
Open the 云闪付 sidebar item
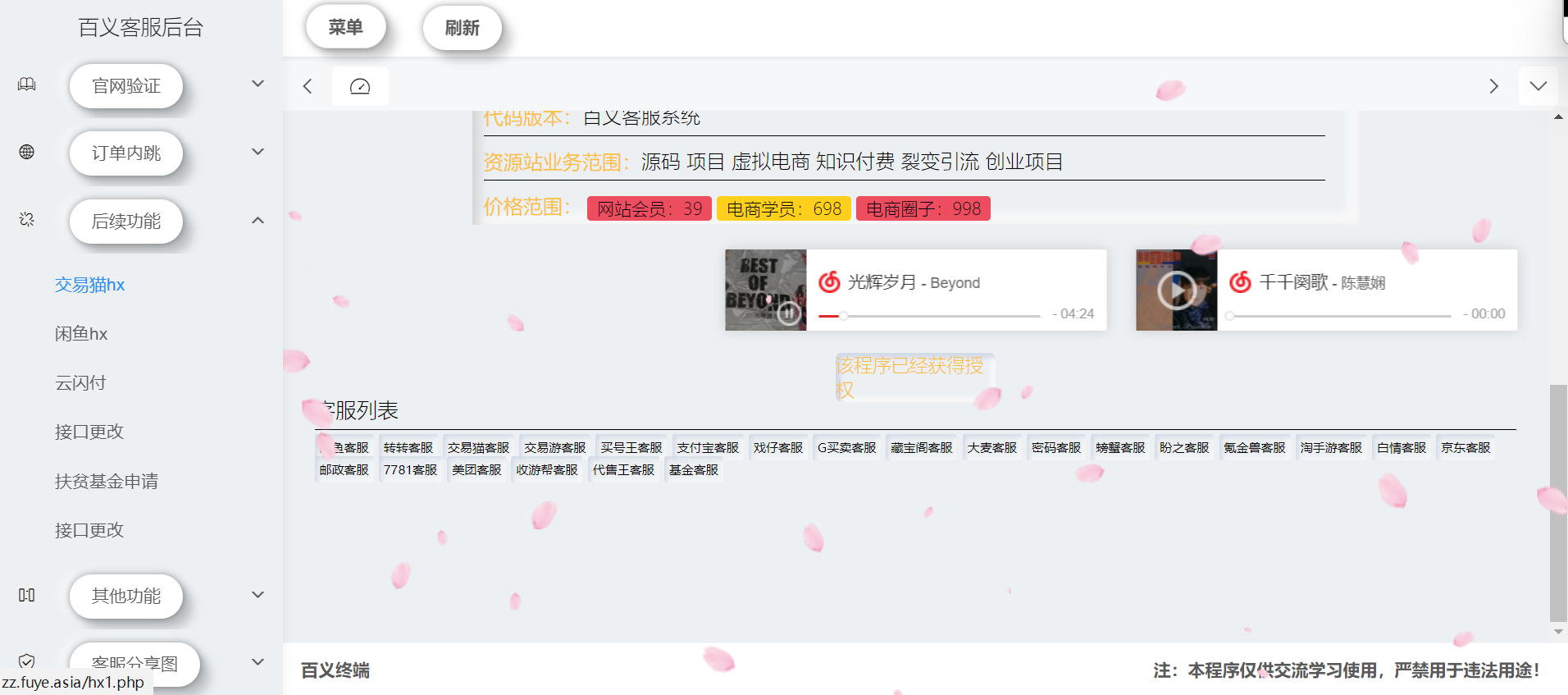pyautogui.click(x=80, y=382)
